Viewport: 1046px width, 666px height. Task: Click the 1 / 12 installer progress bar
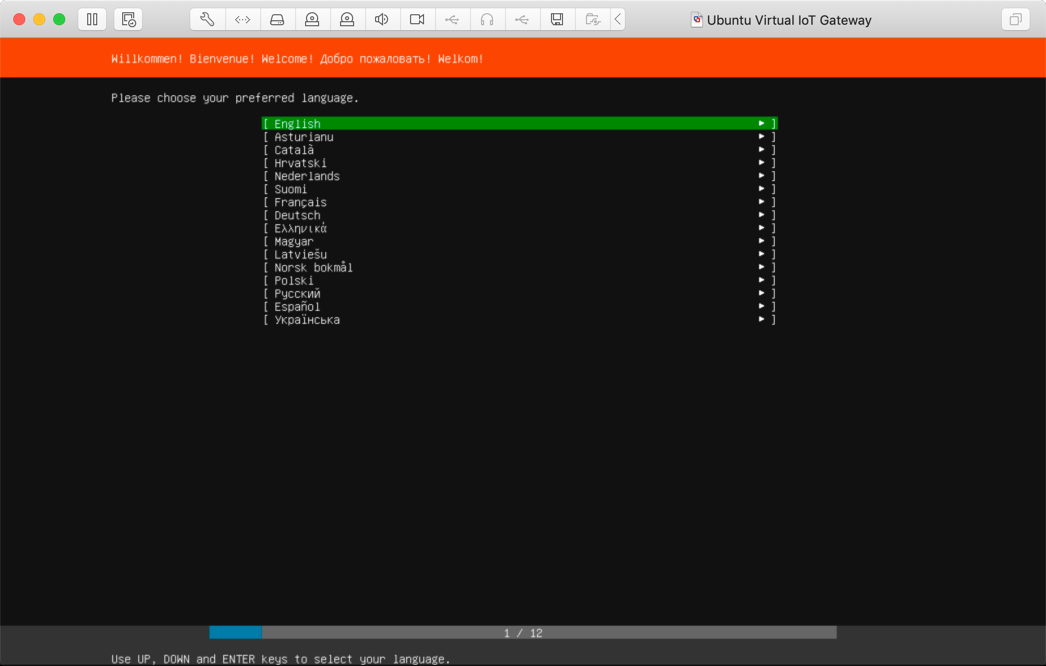[523, 633]
